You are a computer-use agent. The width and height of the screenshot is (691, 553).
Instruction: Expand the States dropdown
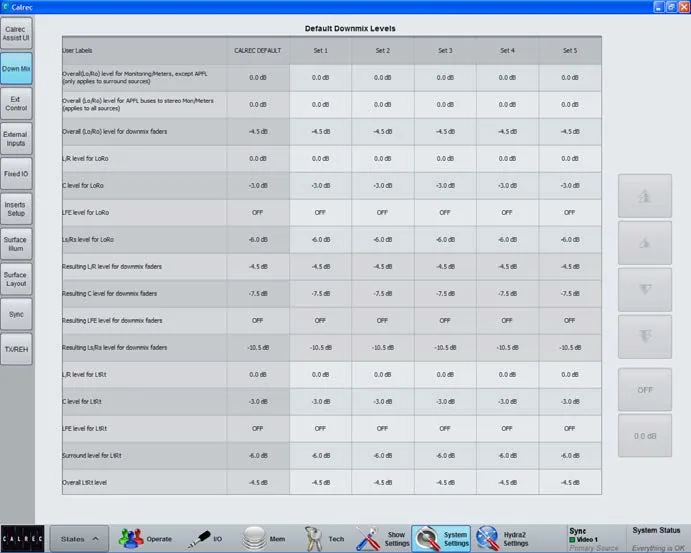(x=79, y=538)
